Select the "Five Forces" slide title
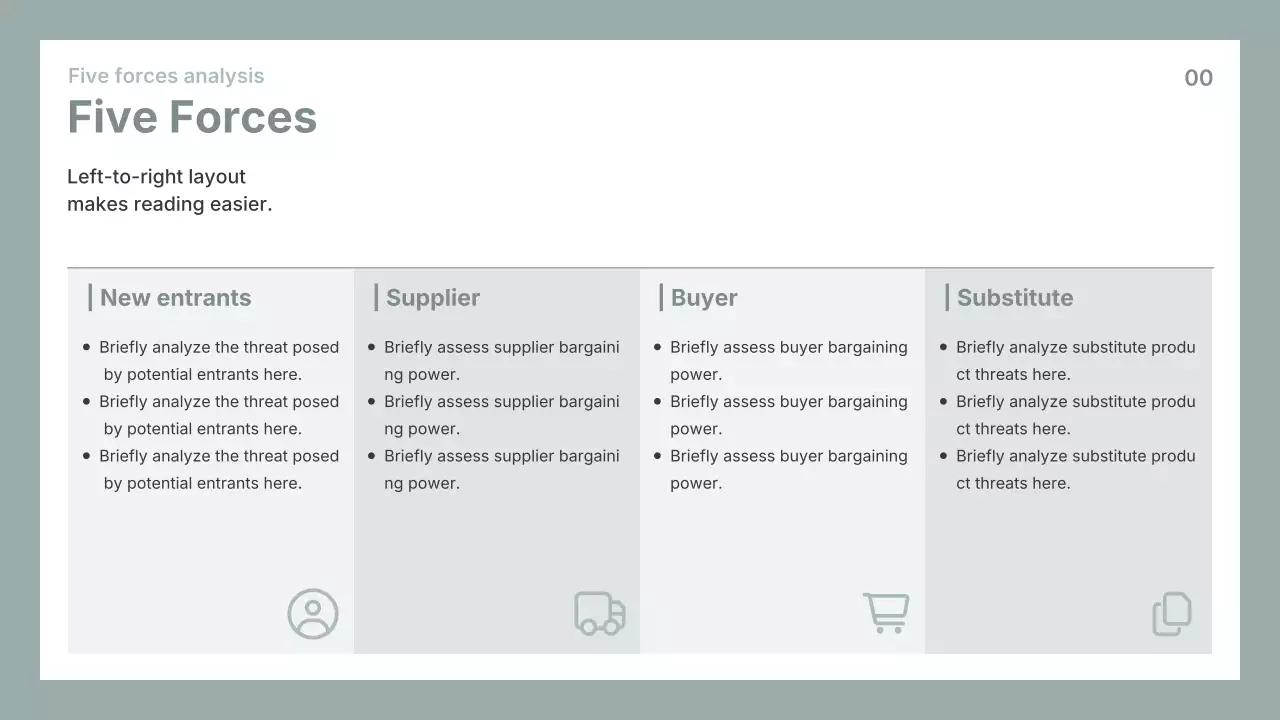The width and height of the screenshot is (1280, 720). [192, 117]
